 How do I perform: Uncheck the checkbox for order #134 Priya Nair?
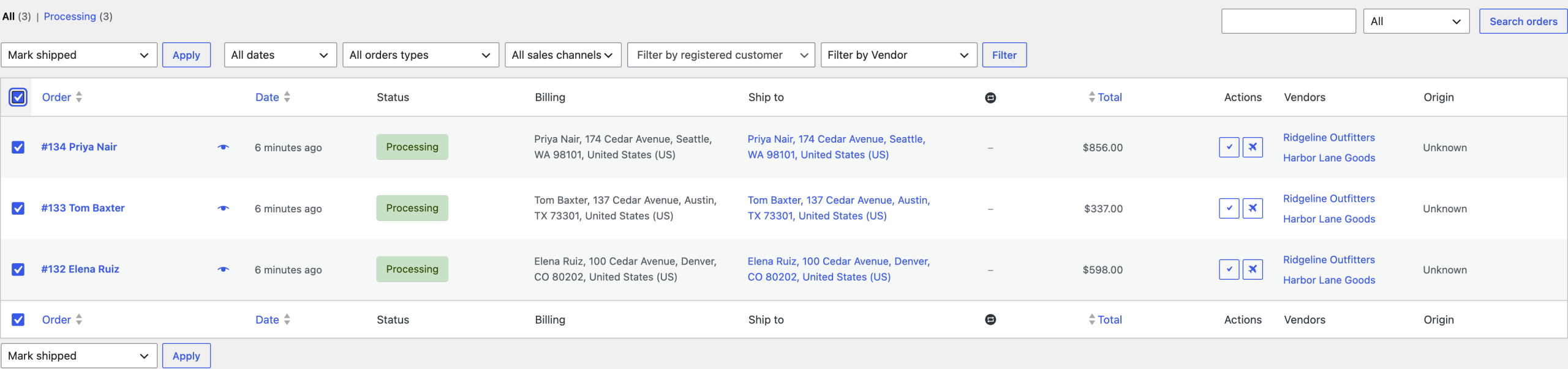(x=18, y=147)
